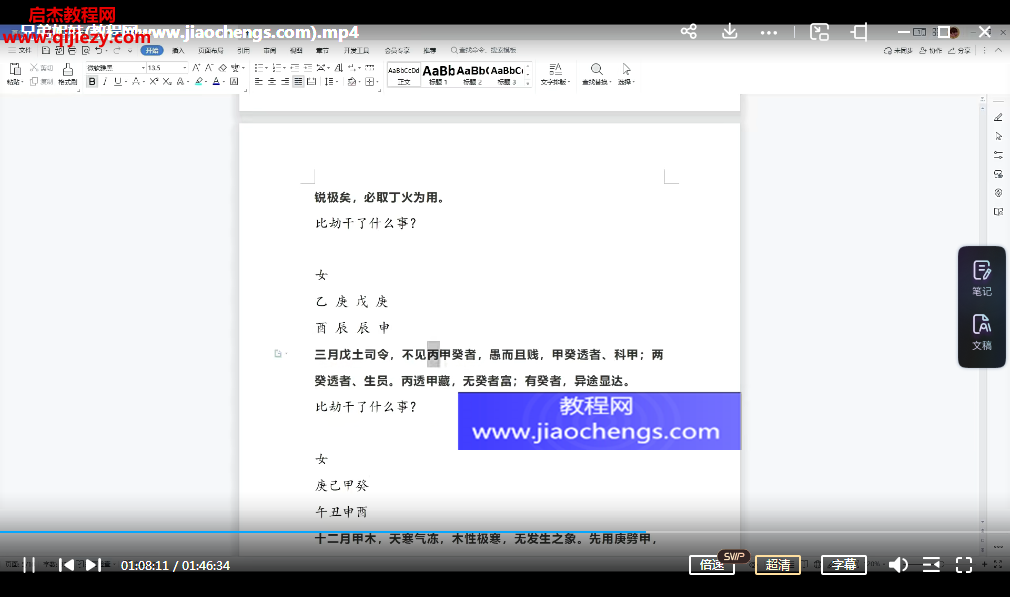This screenshot has width=1010, height=597.
Task: Increase font size with the grow icon
Action: click(196, 68)
